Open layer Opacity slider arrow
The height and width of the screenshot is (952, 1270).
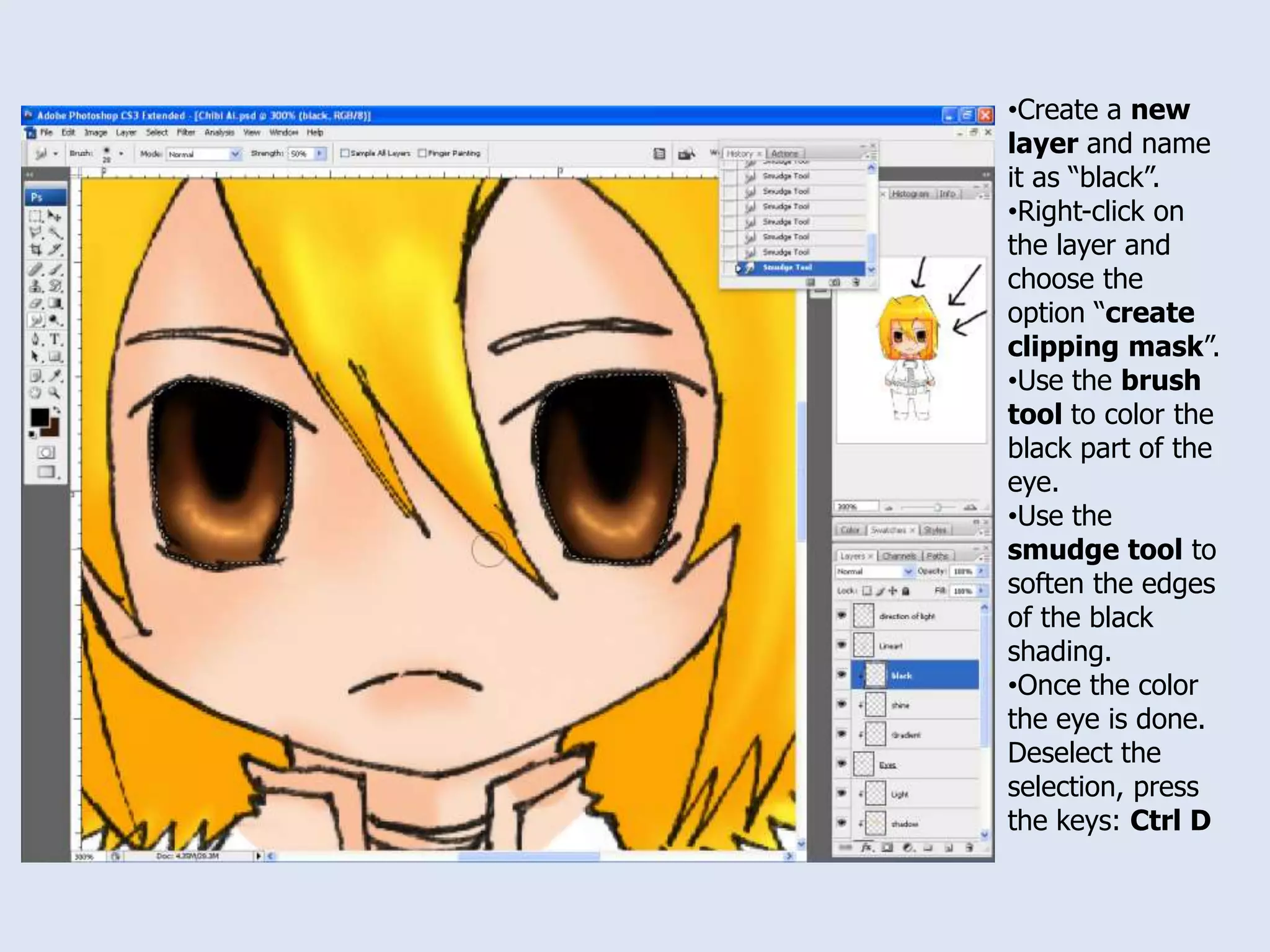tap(981, 571)
